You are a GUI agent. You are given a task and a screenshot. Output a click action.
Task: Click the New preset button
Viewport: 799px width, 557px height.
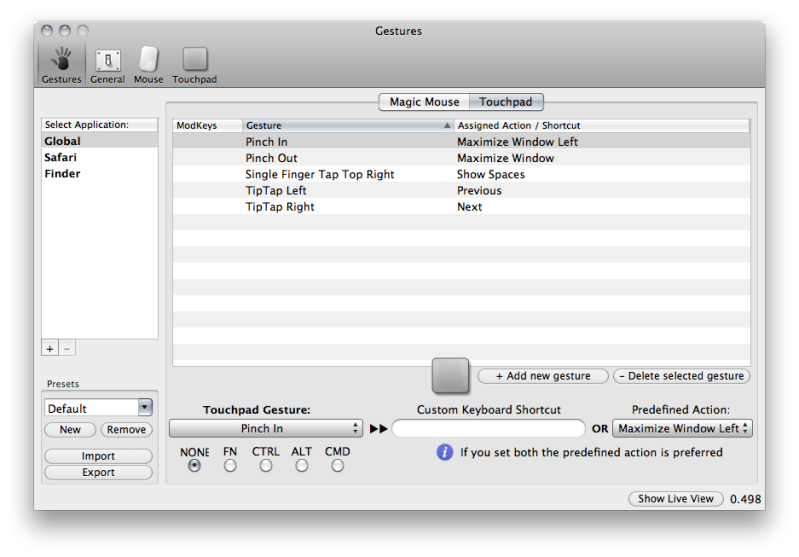coord(70,430)
